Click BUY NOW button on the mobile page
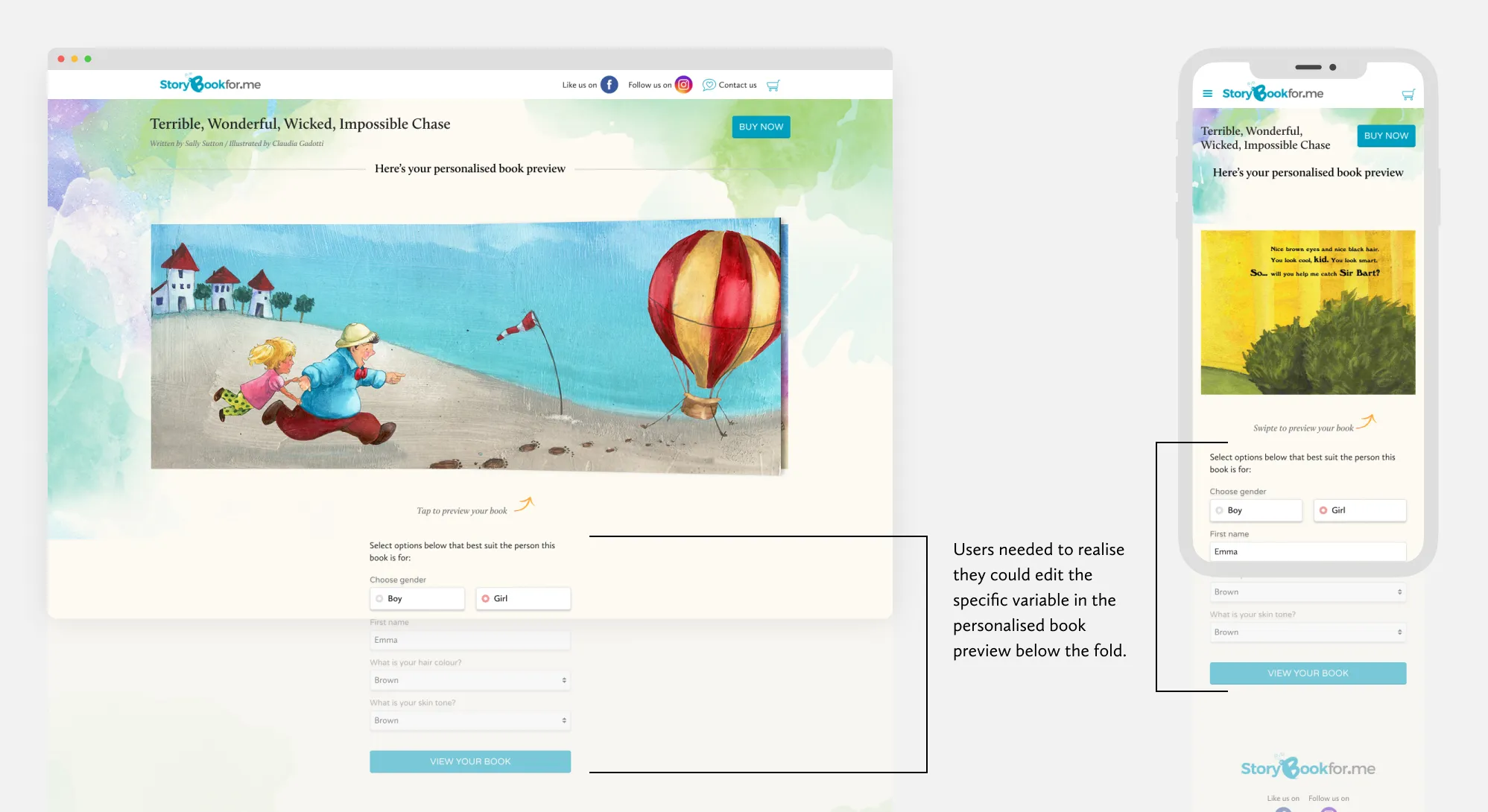This screenshot has height=812, width=1488. 1386,136
